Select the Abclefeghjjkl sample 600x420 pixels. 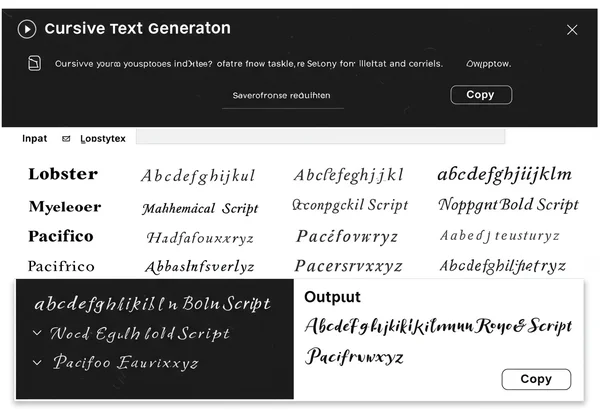[348, 175]
